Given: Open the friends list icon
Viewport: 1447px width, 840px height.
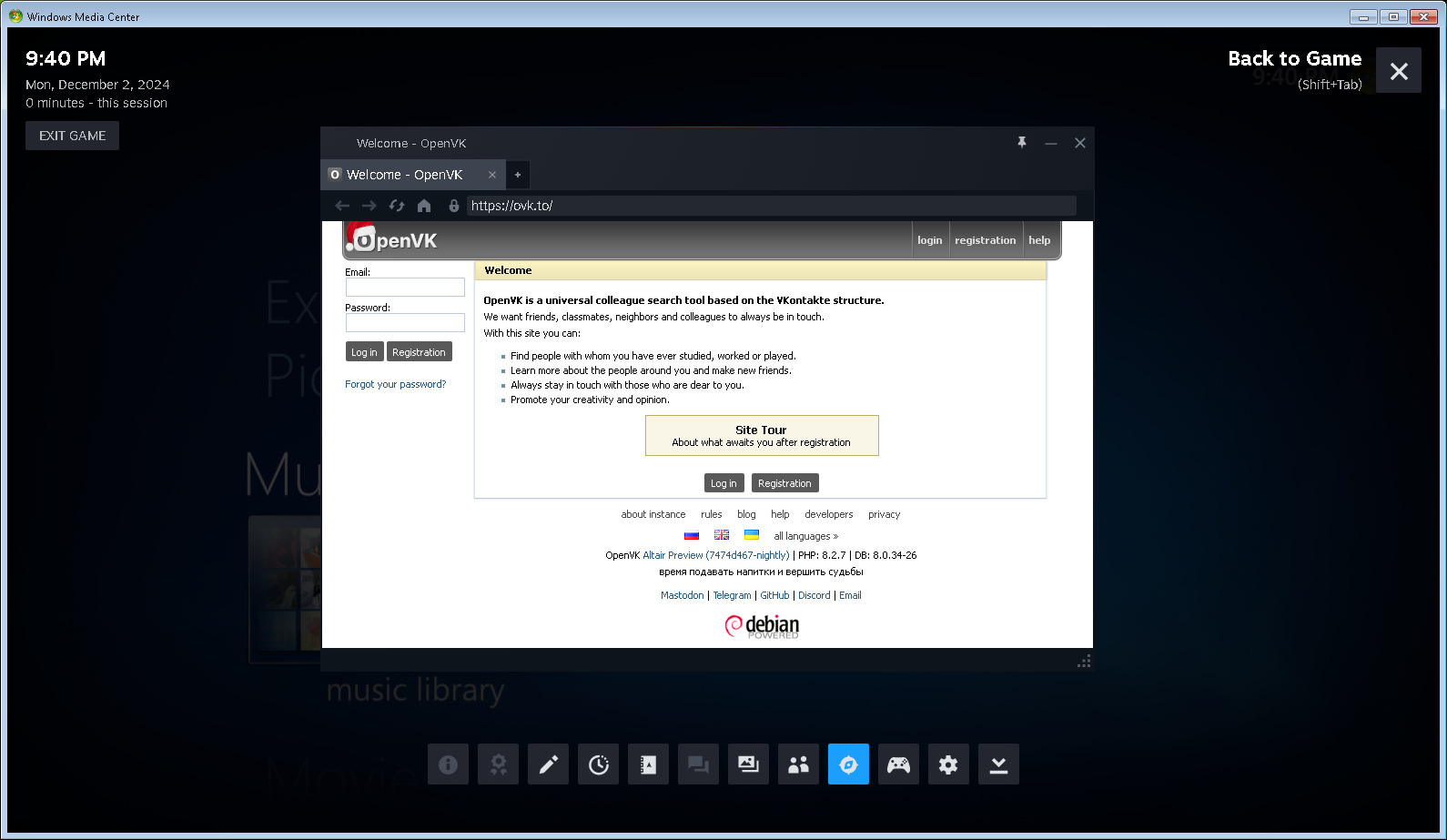Looking at the screenshot, I should (x=798, y=764).
